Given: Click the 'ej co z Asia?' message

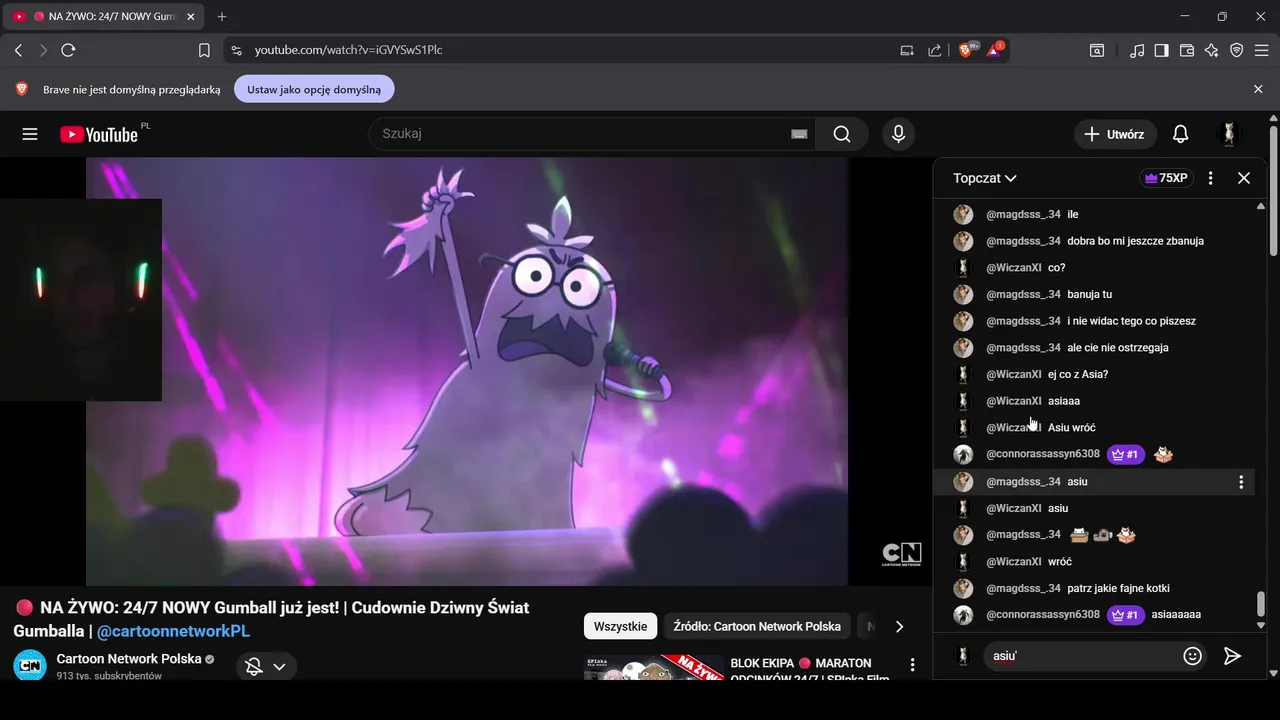Looking at the screenshot, I should [x=1078, y=375].
